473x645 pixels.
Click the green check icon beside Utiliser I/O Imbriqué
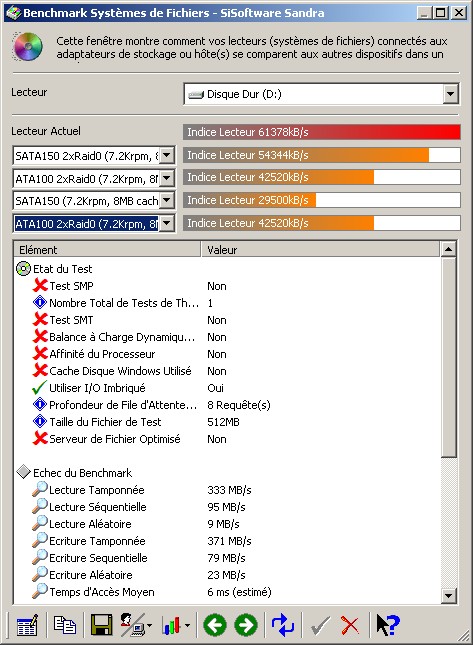[x=39, y=387]
